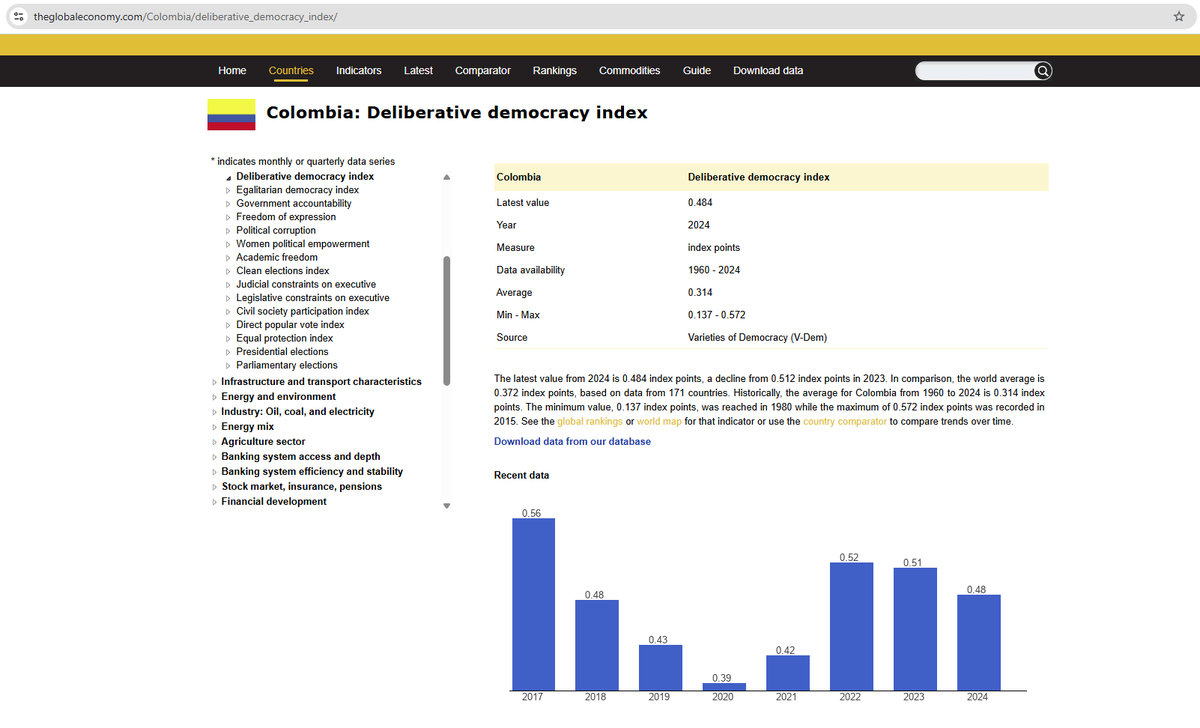The image size is (1200, 728).
Task: Open the global rankings link
Action: click(x=589, y=421)
